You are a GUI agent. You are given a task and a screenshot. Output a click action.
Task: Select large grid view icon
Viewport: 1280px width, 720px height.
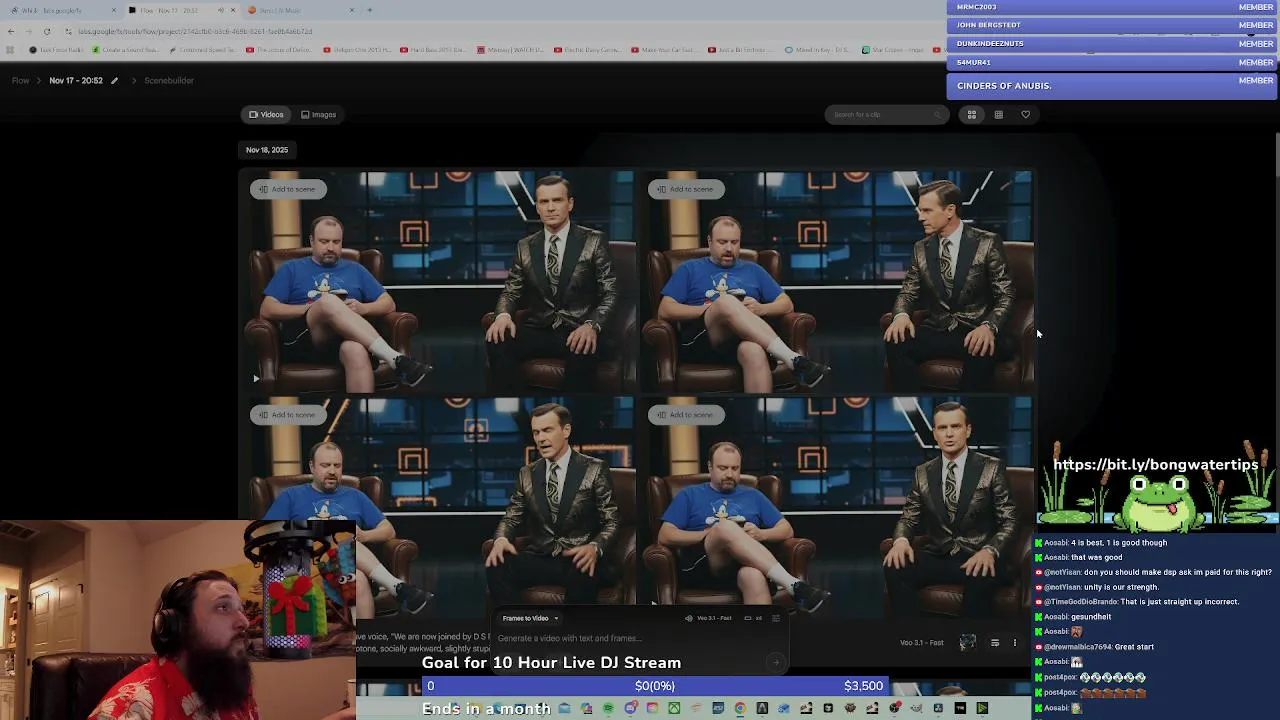point(971,114)
